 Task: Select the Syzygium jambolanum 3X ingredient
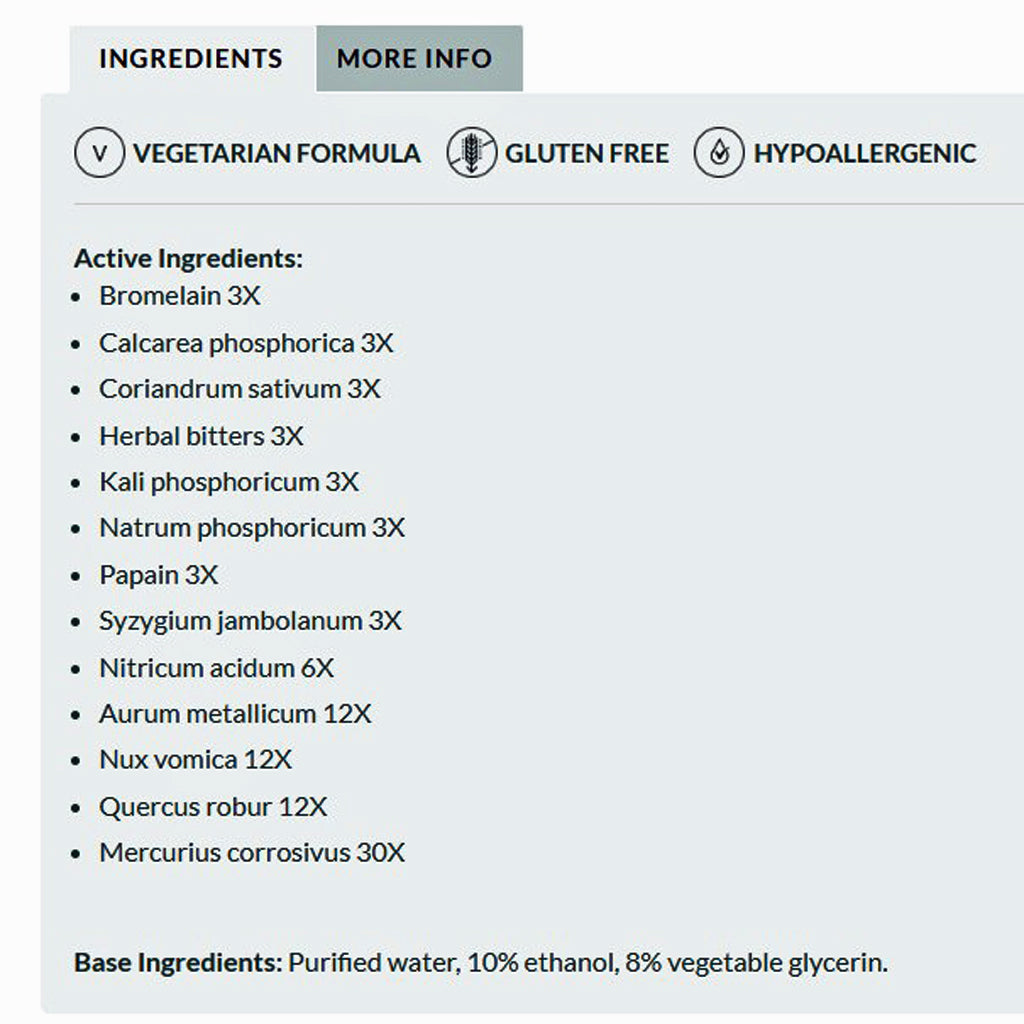point(249,620)
